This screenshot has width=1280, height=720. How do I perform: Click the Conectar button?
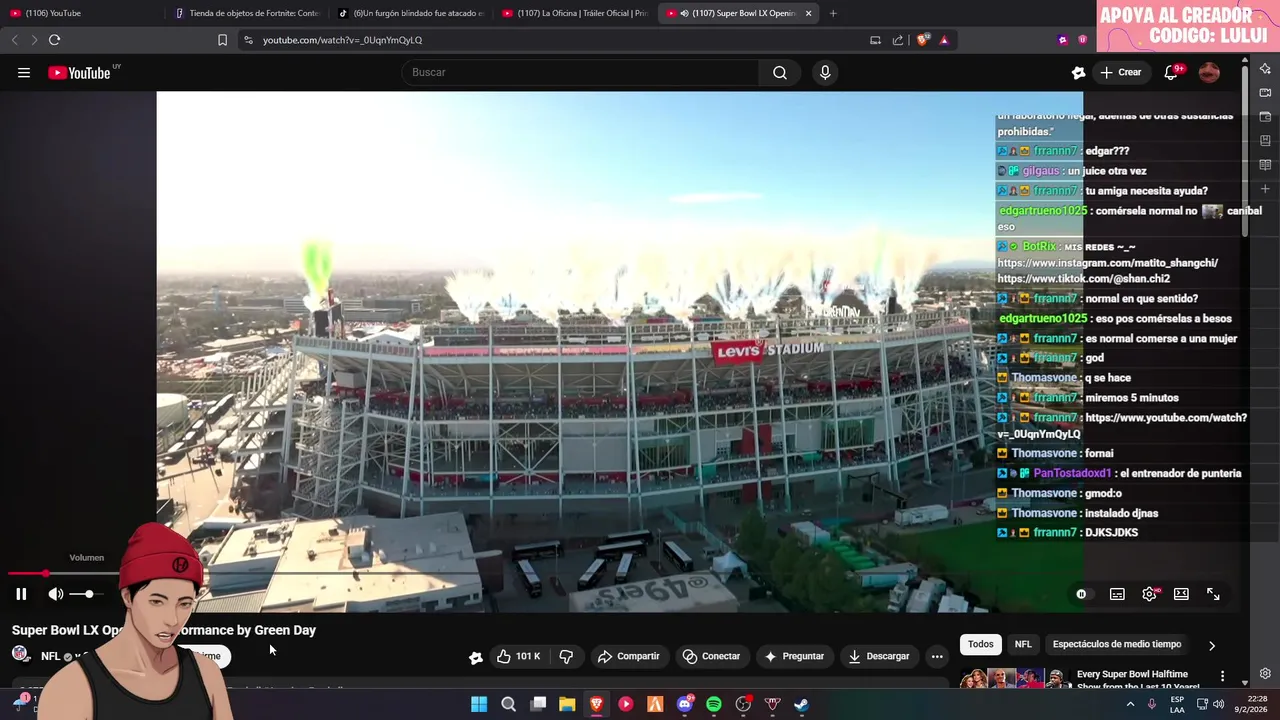tap(711, 656)
